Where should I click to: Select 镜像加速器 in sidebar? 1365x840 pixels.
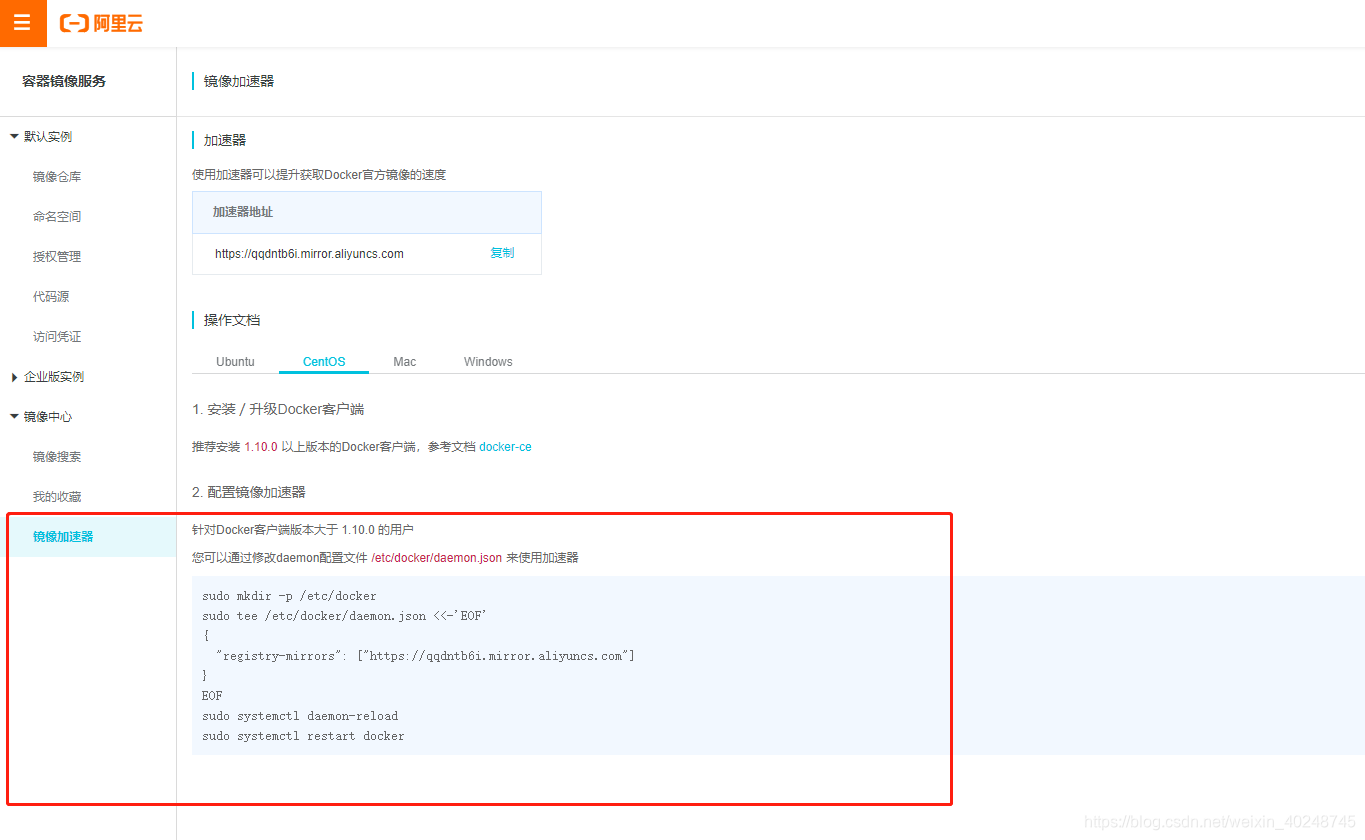point(63,537)
